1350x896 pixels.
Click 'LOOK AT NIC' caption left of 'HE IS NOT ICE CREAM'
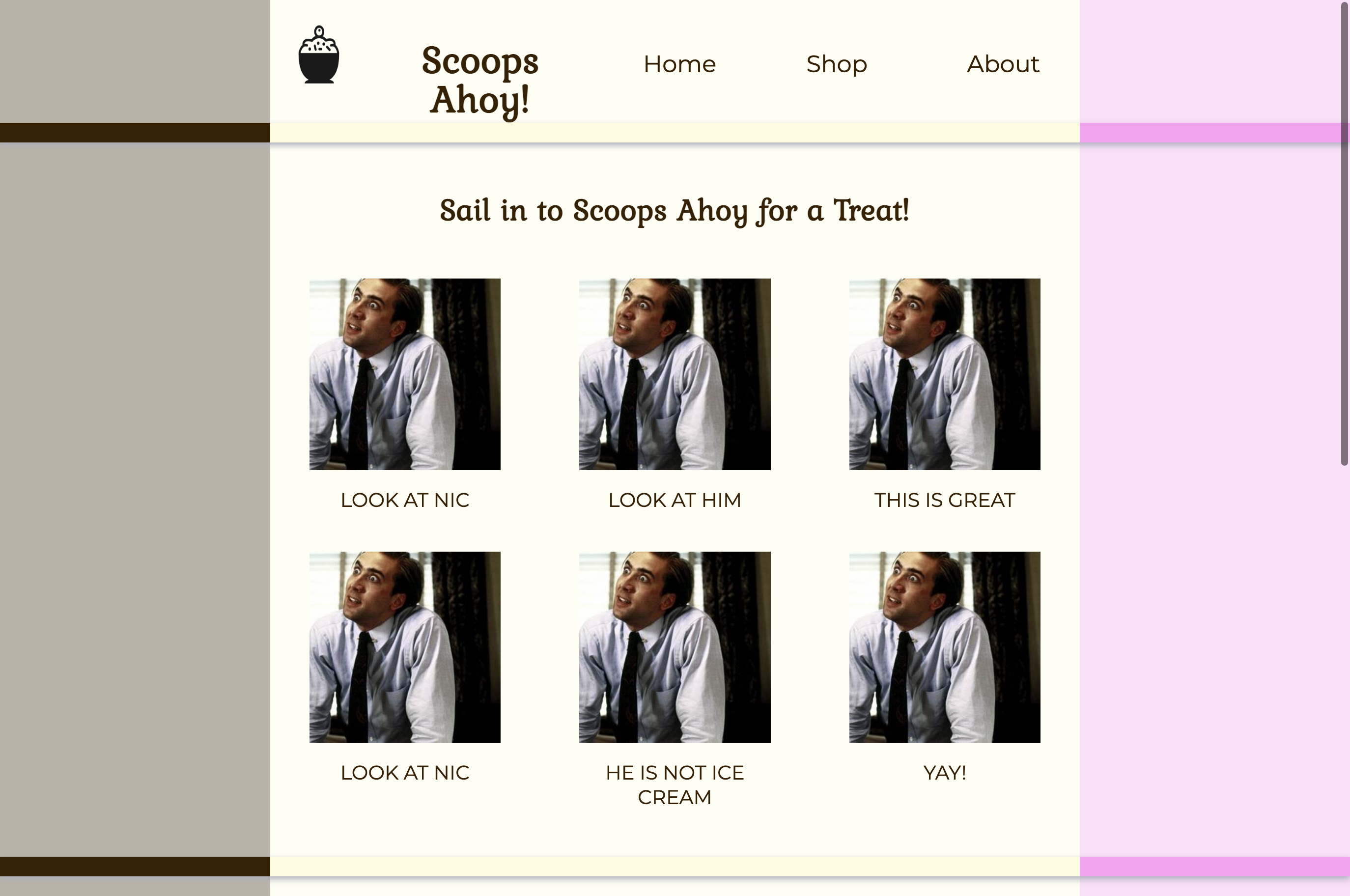(404, 773)
